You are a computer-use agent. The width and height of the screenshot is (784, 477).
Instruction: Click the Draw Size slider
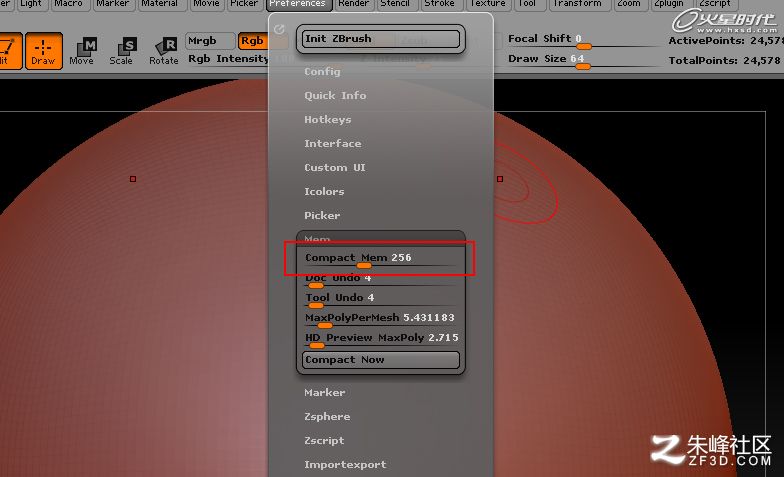582,60
